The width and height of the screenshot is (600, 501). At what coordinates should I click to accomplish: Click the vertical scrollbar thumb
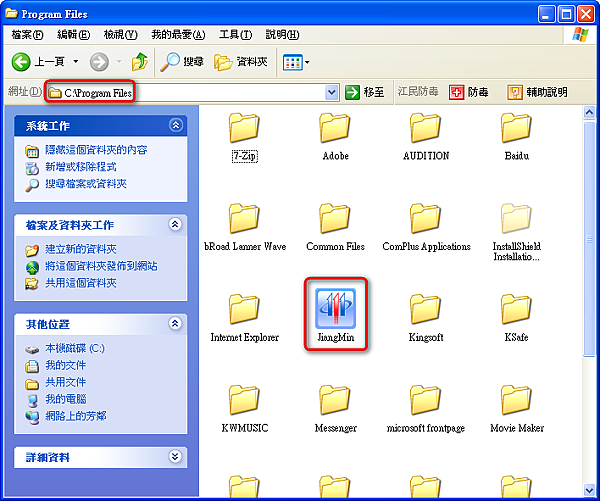coord(589,239)
